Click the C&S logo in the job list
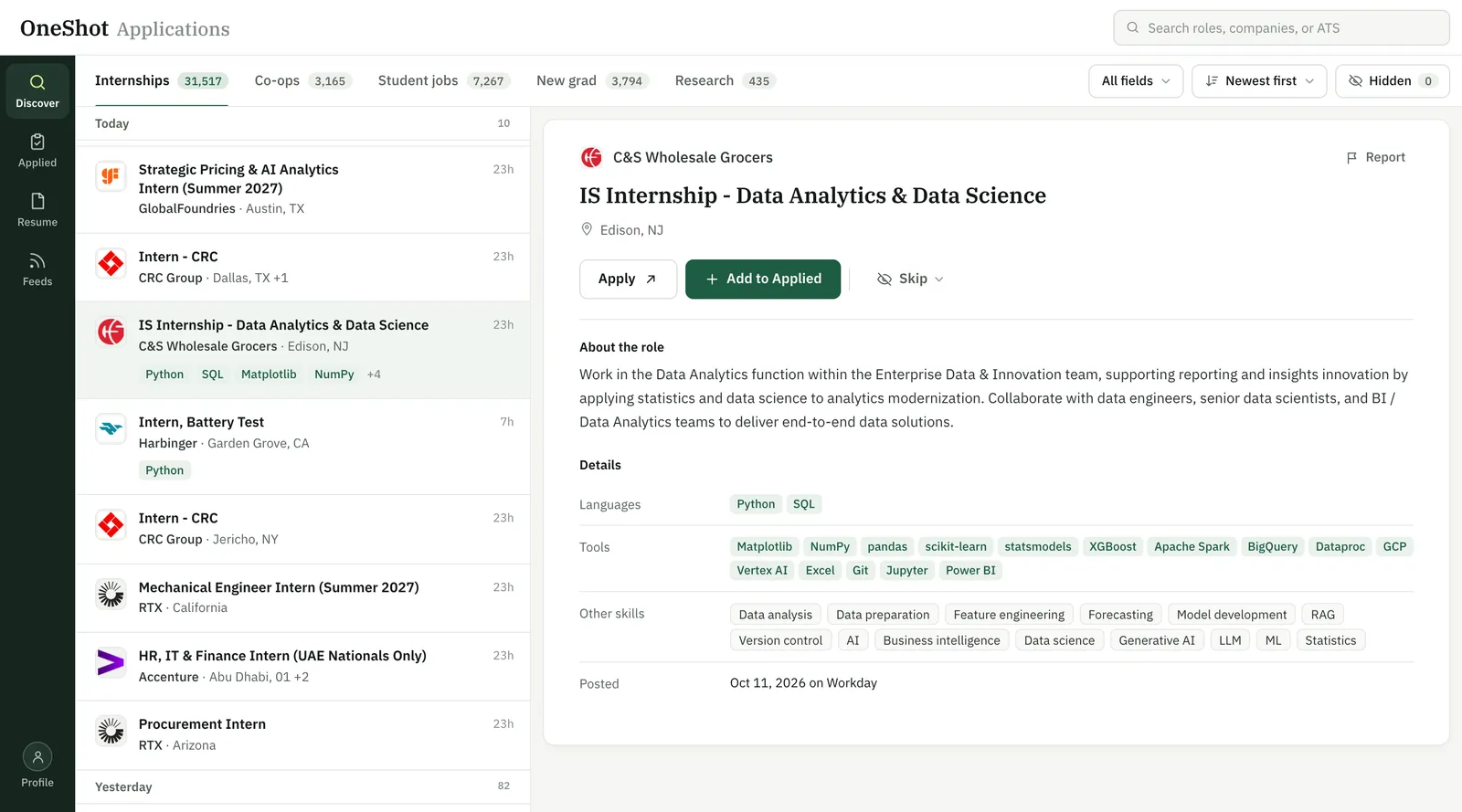The image size is (1462, 812). click(x=111, y=332)
